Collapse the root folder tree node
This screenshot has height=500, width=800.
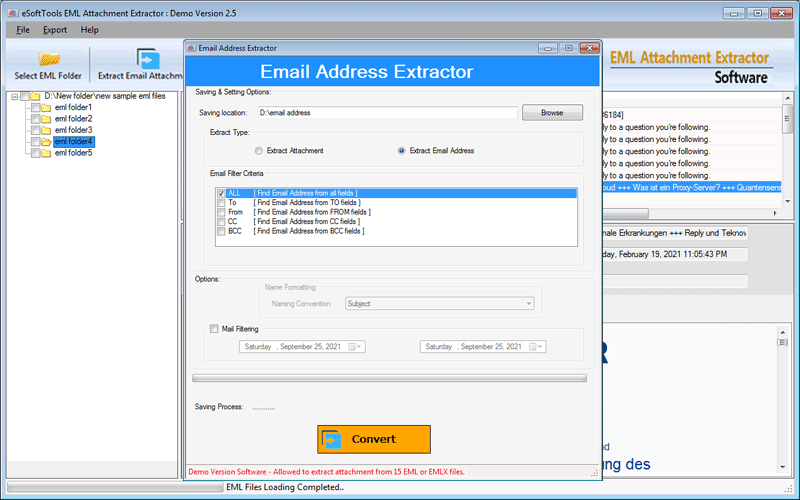pyautogui.click(x=15, y=96)
